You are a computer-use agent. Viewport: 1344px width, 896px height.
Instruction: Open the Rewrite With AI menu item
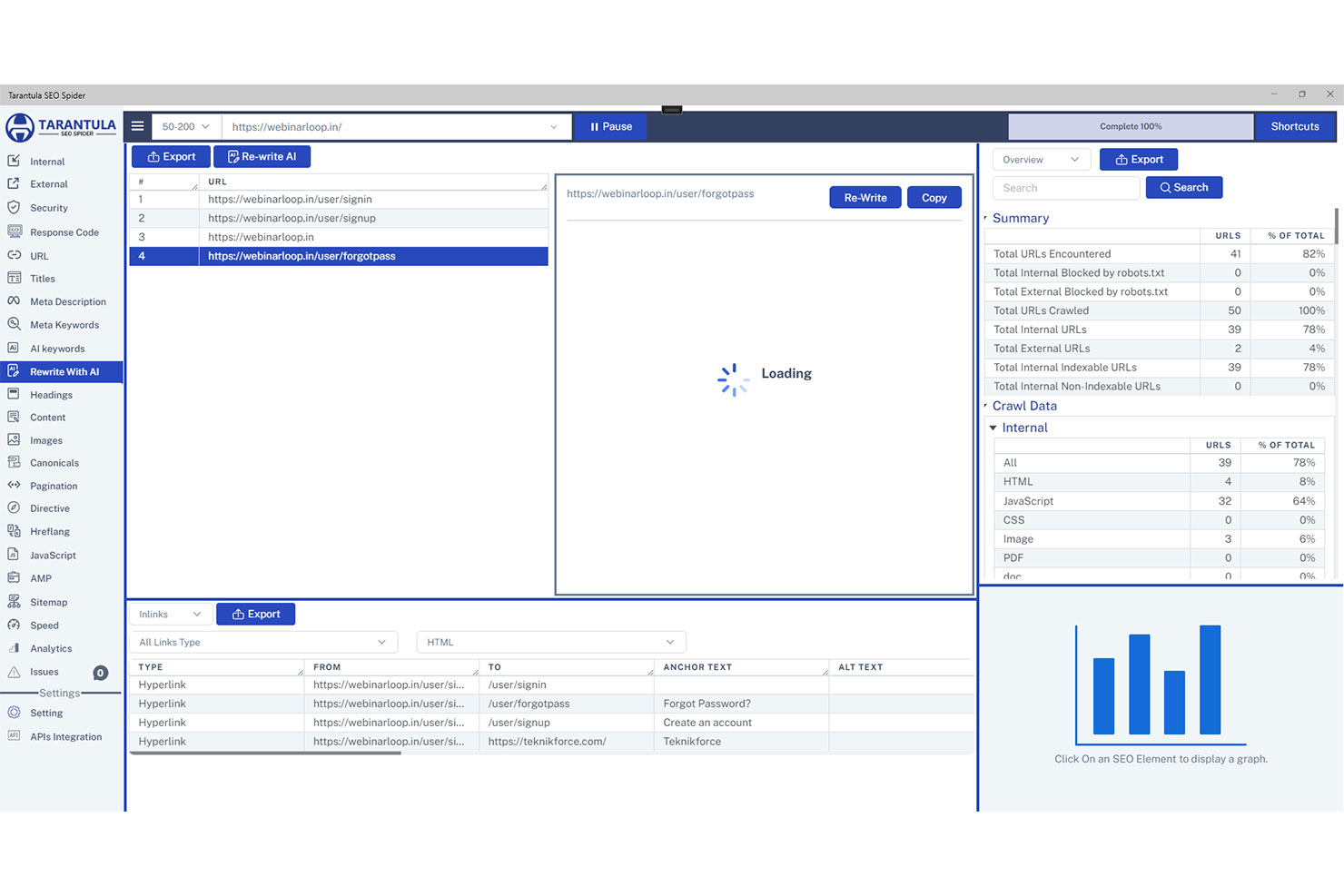point(62,371)
